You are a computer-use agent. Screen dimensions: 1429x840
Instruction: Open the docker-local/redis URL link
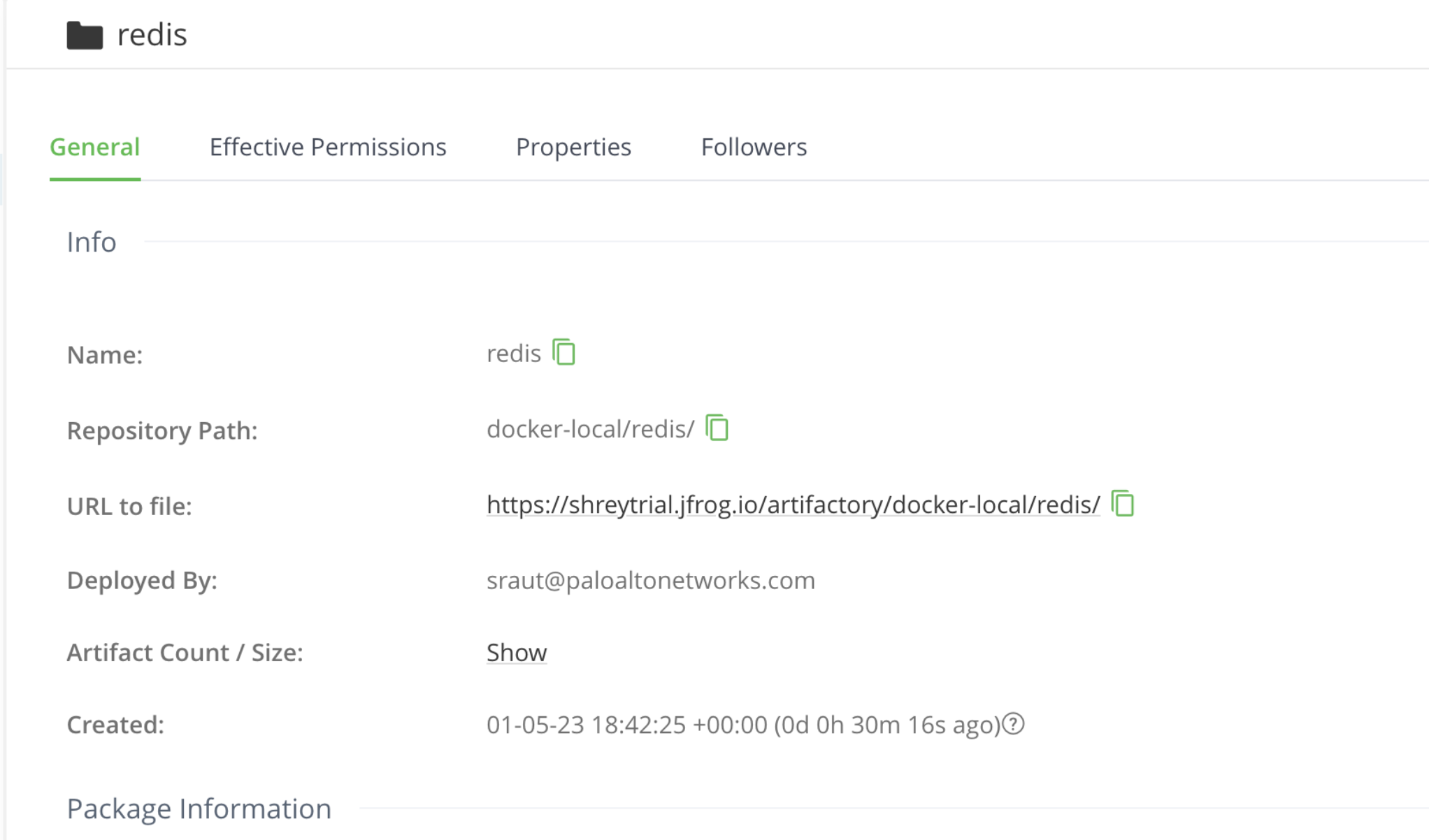point(793,505)
